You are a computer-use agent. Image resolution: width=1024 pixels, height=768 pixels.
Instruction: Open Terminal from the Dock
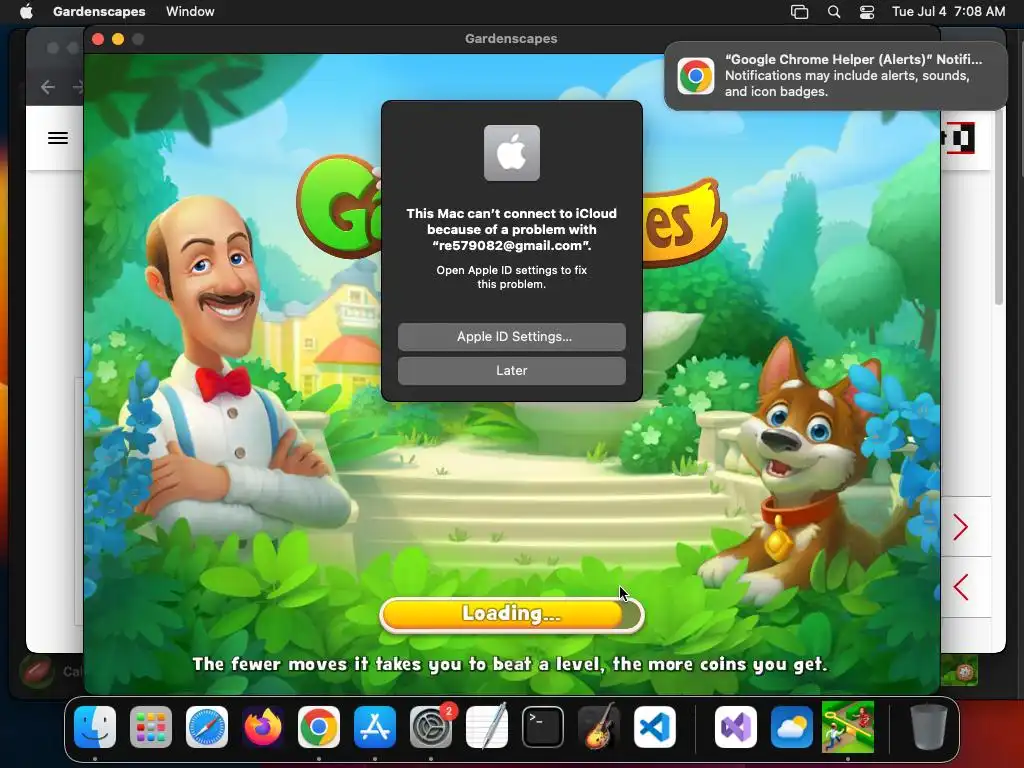pos(543,727)
